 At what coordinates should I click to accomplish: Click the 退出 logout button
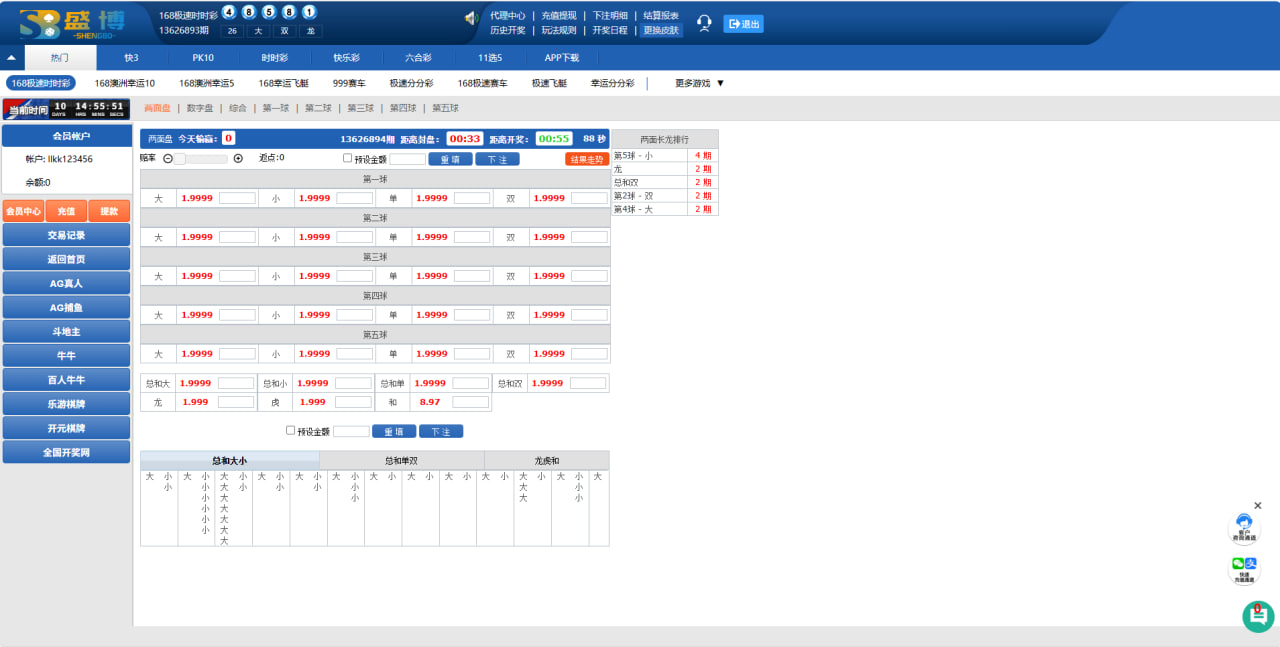point(743,24)
